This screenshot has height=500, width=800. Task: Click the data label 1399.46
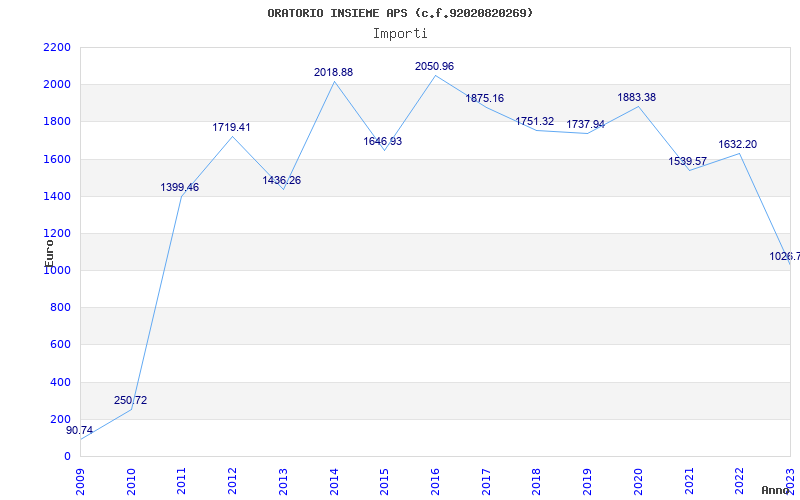[180, 187]
